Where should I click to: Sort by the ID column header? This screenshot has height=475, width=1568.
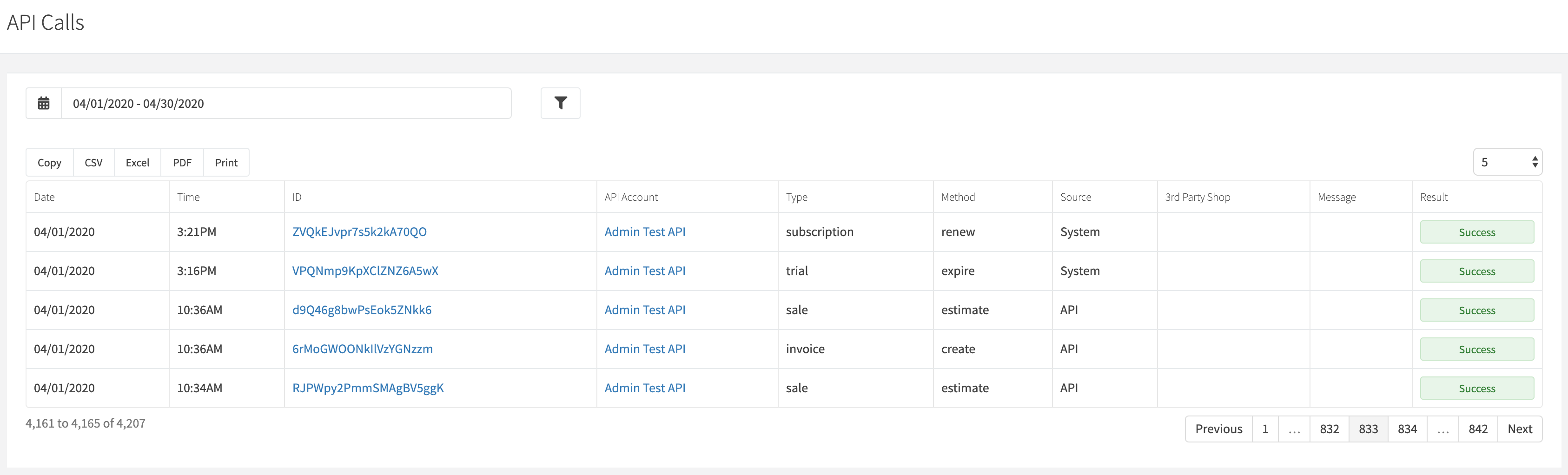click(440, 197)
